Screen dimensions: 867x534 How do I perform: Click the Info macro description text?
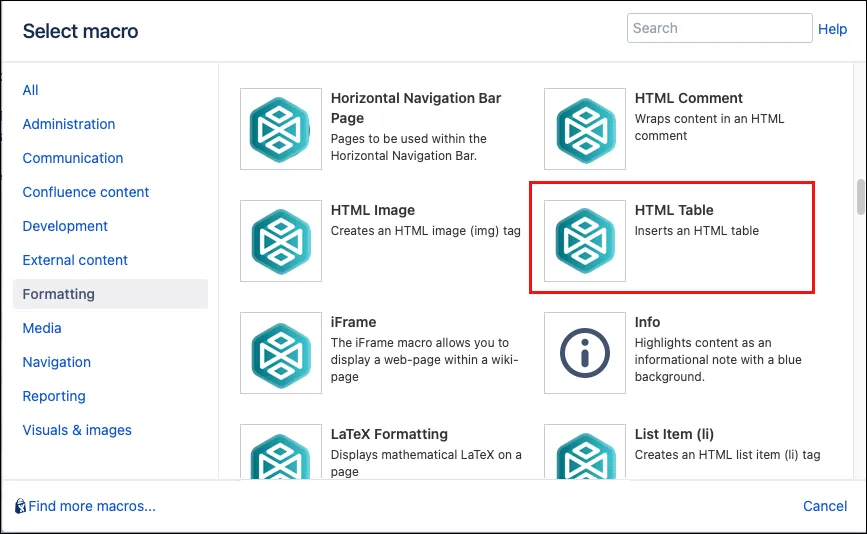(x=718, y=360)
